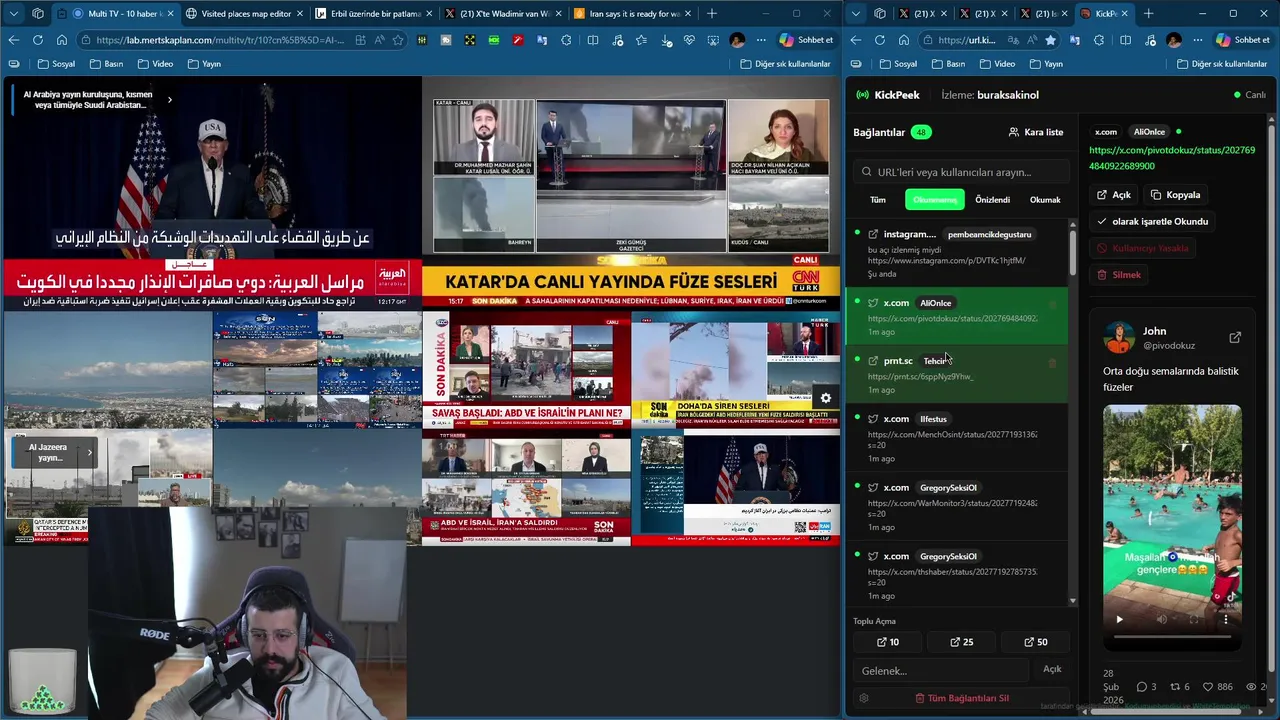Open the Yayın bookmarks folder in the left browser

[204, 64]
